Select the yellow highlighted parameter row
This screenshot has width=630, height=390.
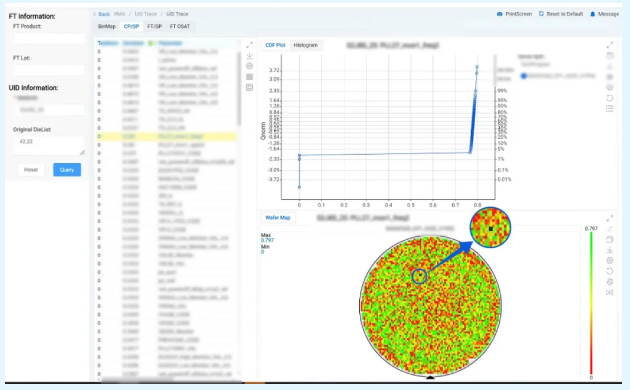pos(166,137)
